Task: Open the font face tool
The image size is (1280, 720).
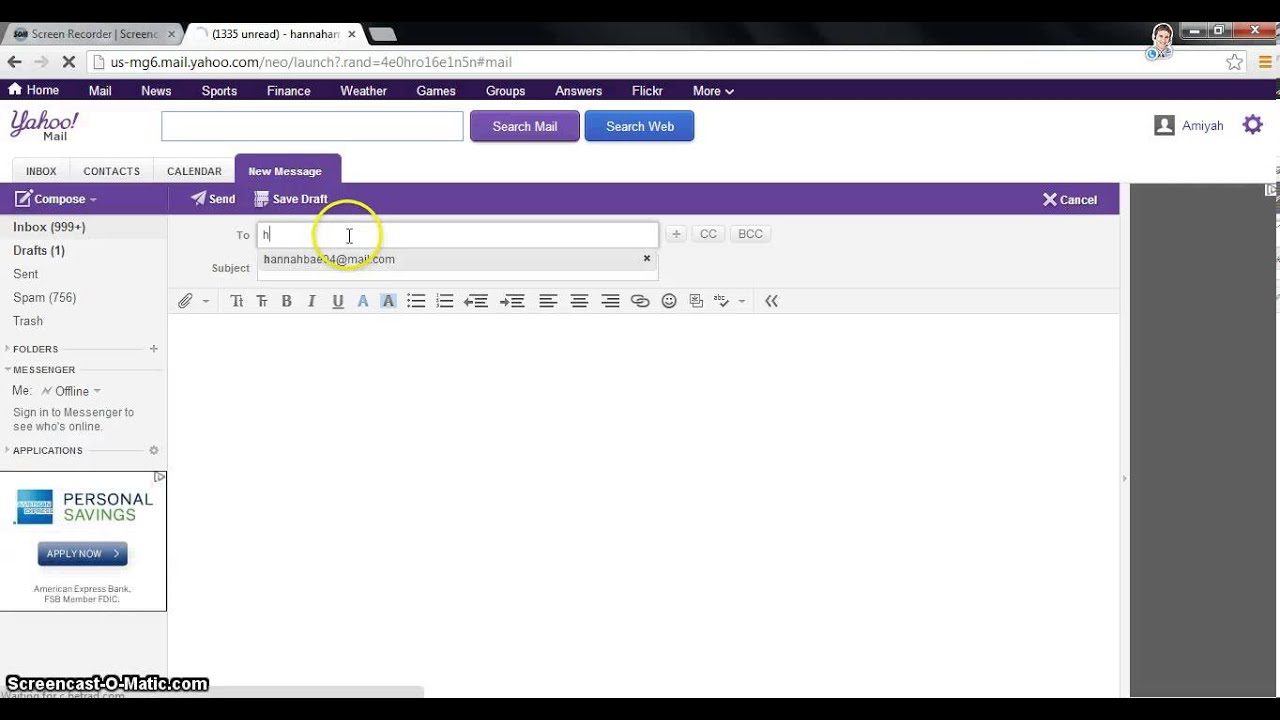Action: 237,301
